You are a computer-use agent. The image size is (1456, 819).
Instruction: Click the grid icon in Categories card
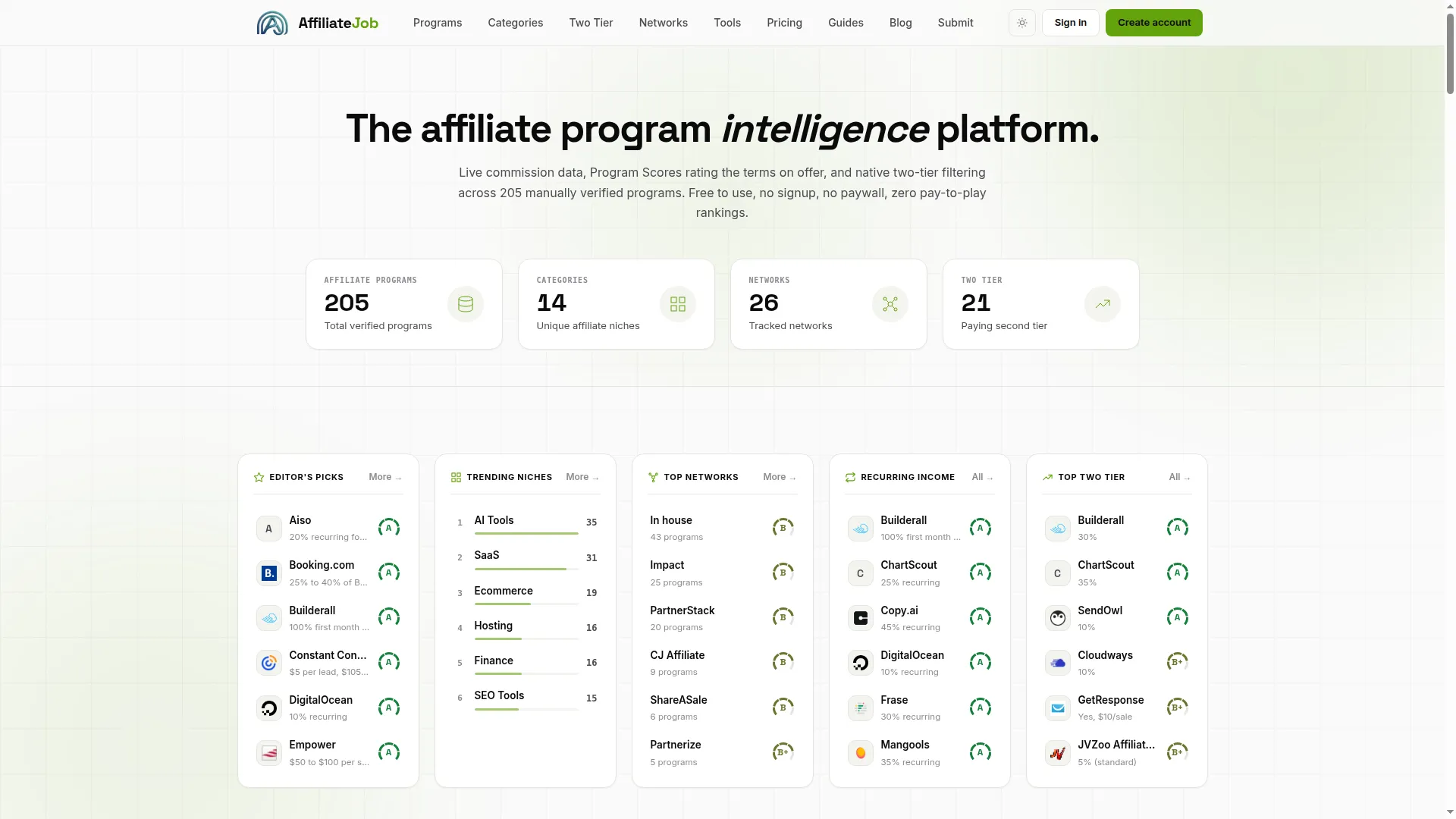(x=678, y=304)
